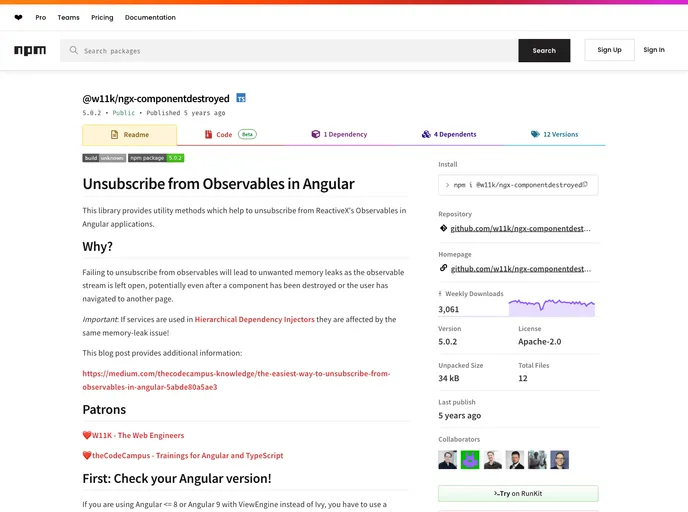Click the black Search button
This screenshot has width=688, height=512.
pos(544,50)
